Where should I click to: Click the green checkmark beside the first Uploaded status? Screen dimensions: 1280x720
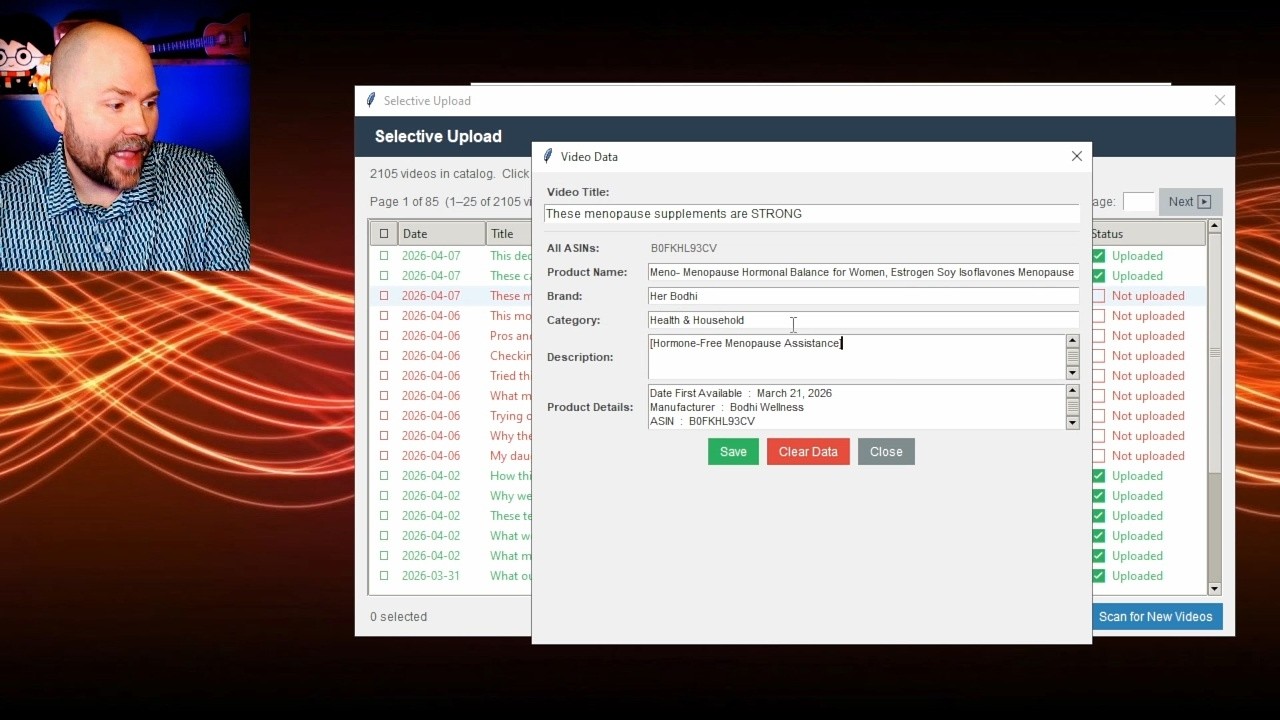click(x=1097, y=255)
